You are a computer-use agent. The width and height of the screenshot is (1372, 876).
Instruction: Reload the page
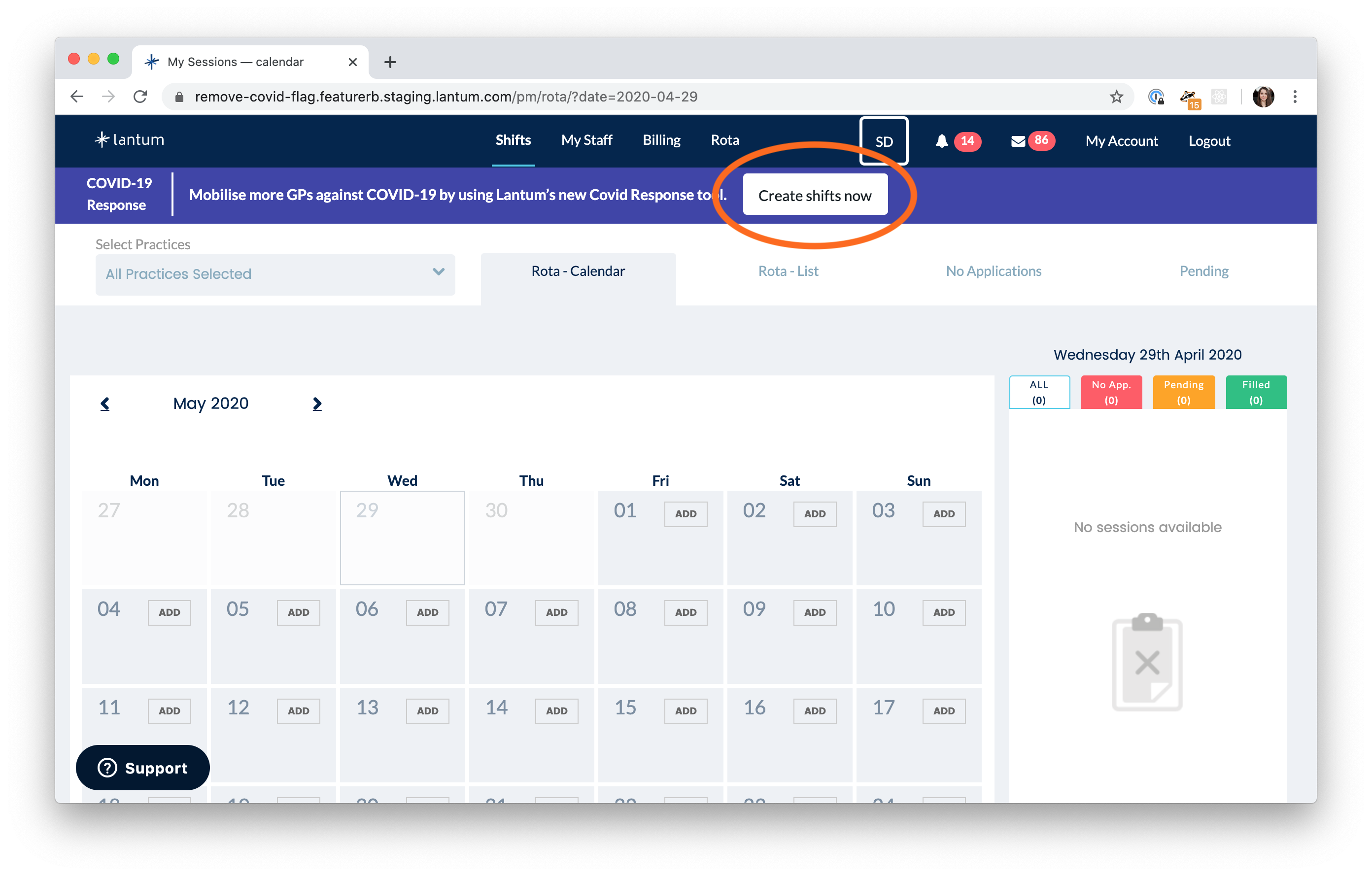pos(140,96)
